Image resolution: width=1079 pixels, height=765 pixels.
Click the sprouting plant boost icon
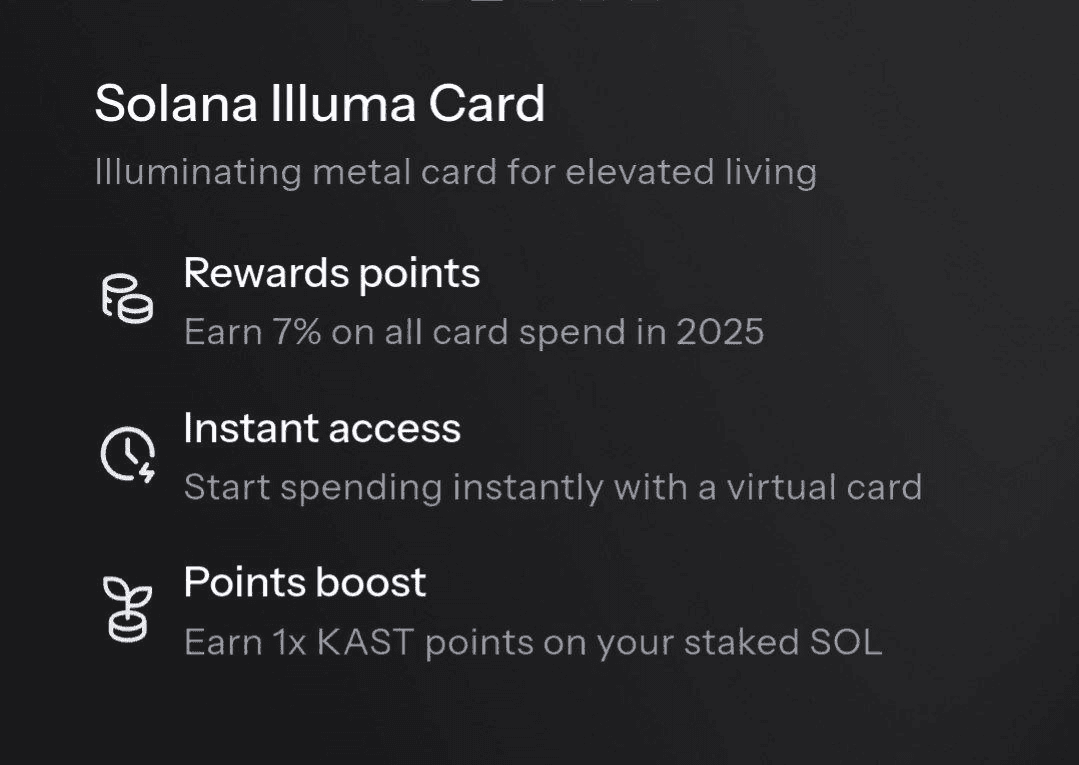pyautogui.click(x=128, y=609)
